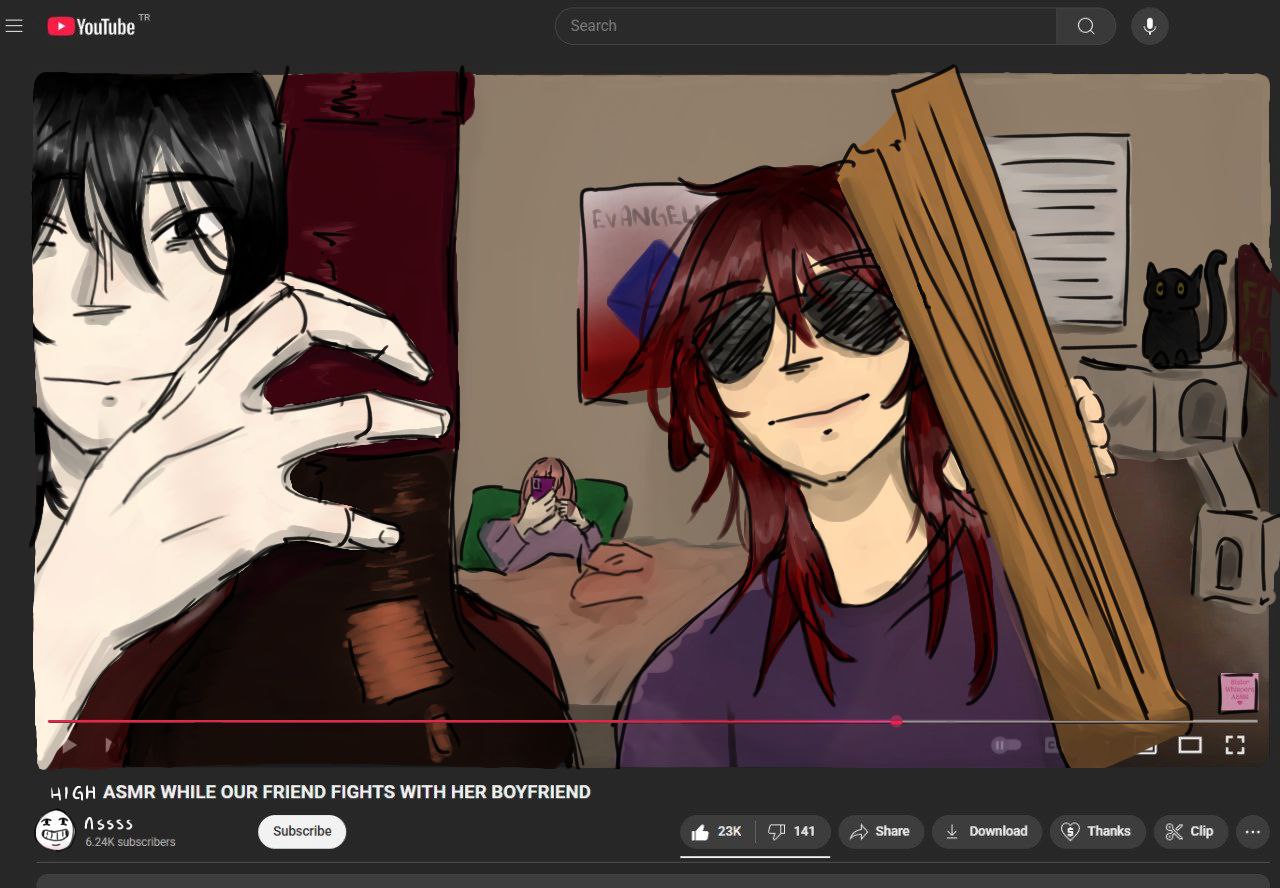Click the channel name link

109,823
